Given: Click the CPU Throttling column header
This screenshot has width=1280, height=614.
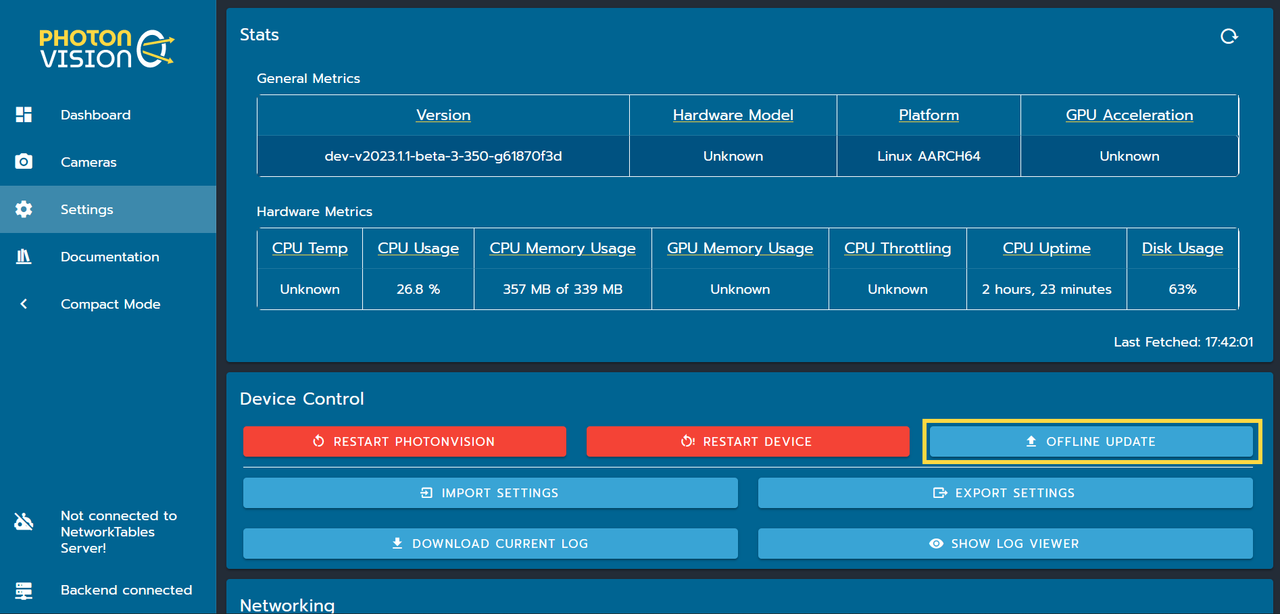Looking at the screenshot, I should pyautogui.click(x=898, y=248).
